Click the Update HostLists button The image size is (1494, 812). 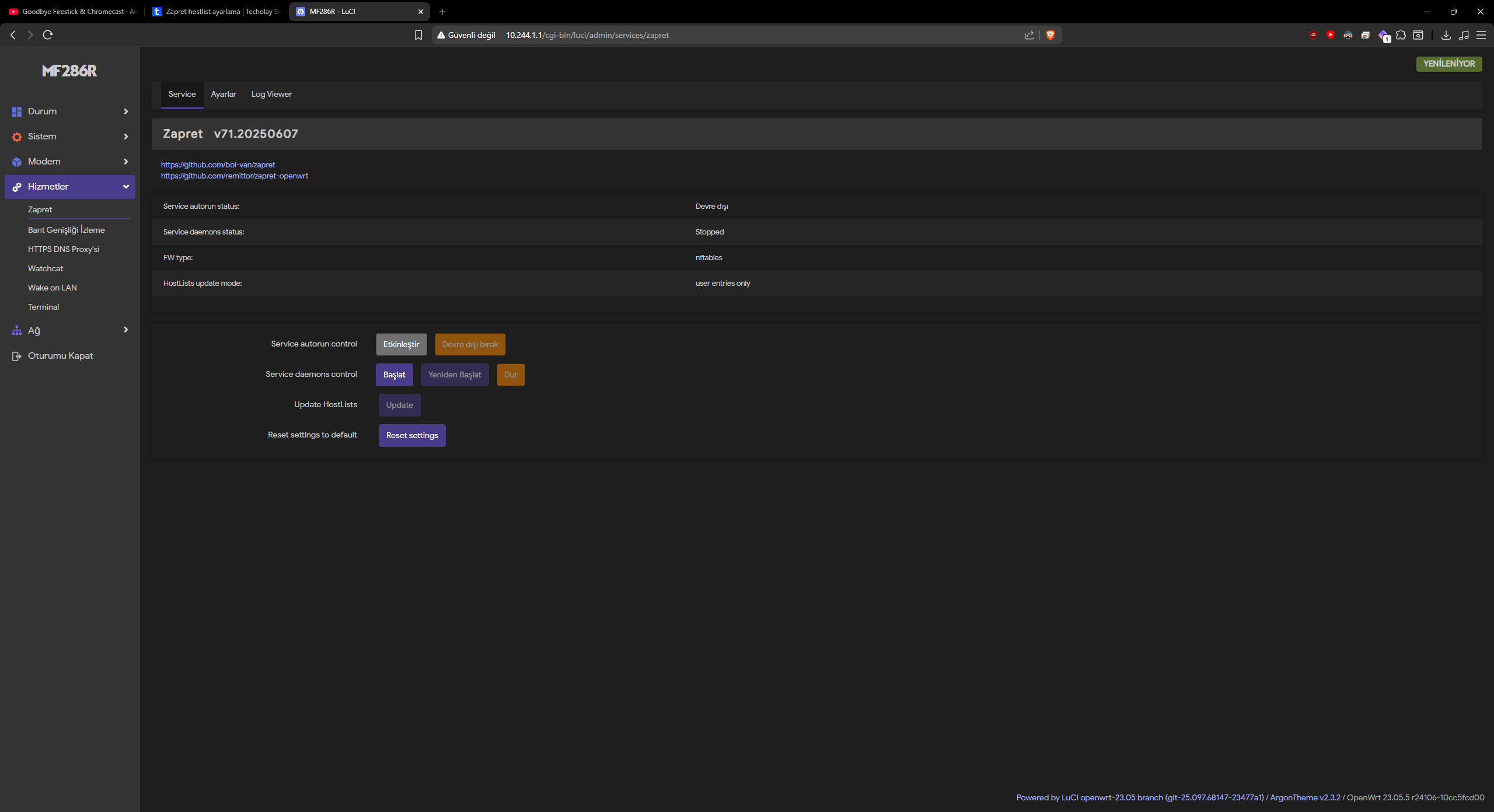click(399, 405)
